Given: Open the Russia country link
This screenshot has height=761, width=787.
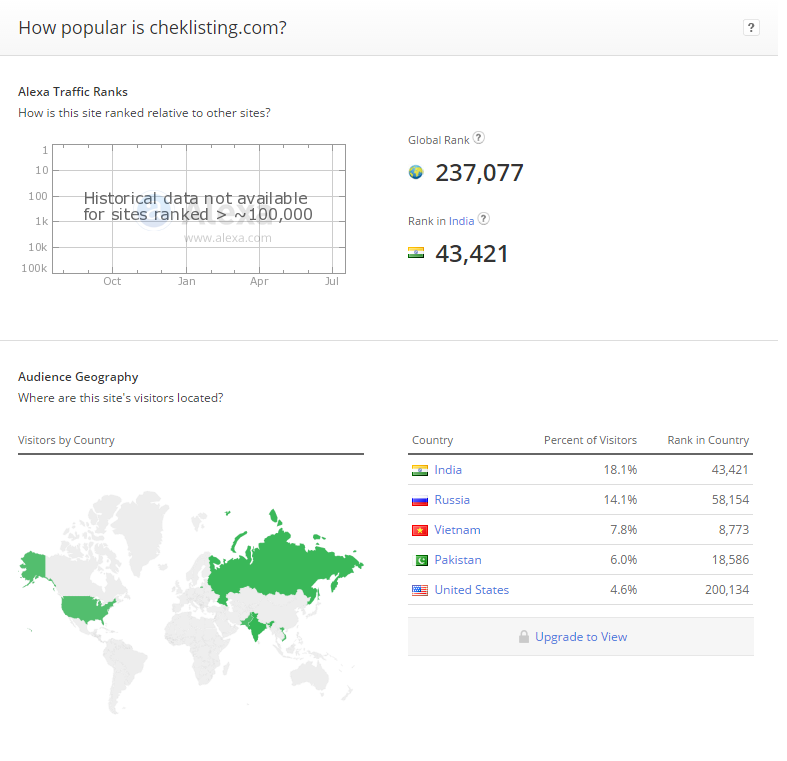Looking at the screenshot, I should pos(452,500).
